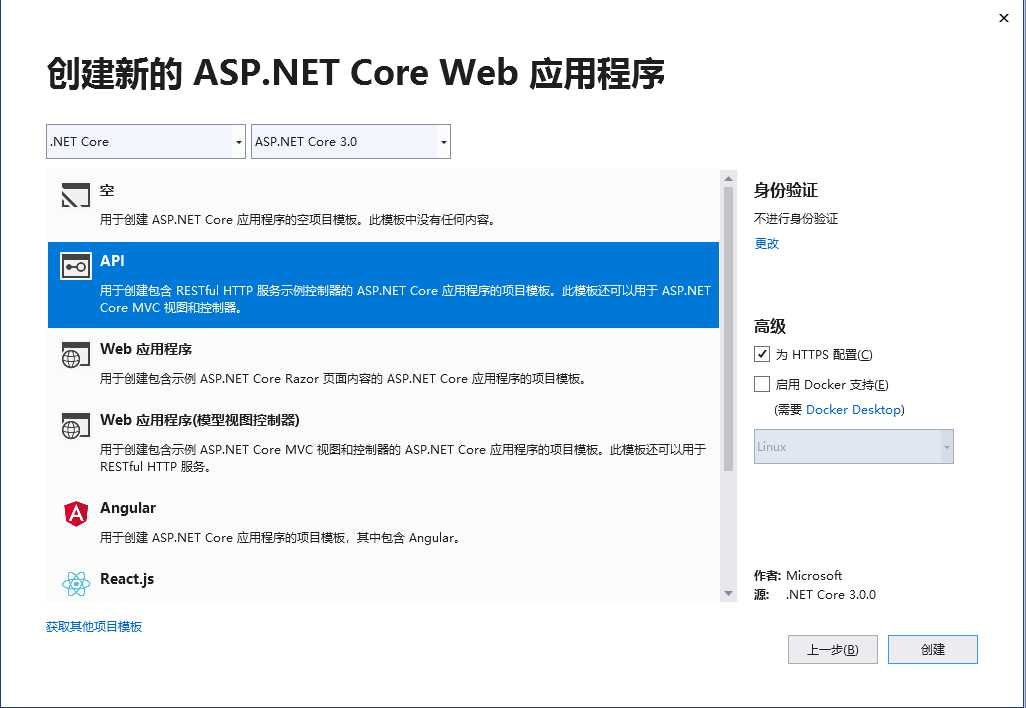Click the 作者: Microsoft text
Image resolution: width=1026 pixels, height=708 pixels.
point(798,576)
